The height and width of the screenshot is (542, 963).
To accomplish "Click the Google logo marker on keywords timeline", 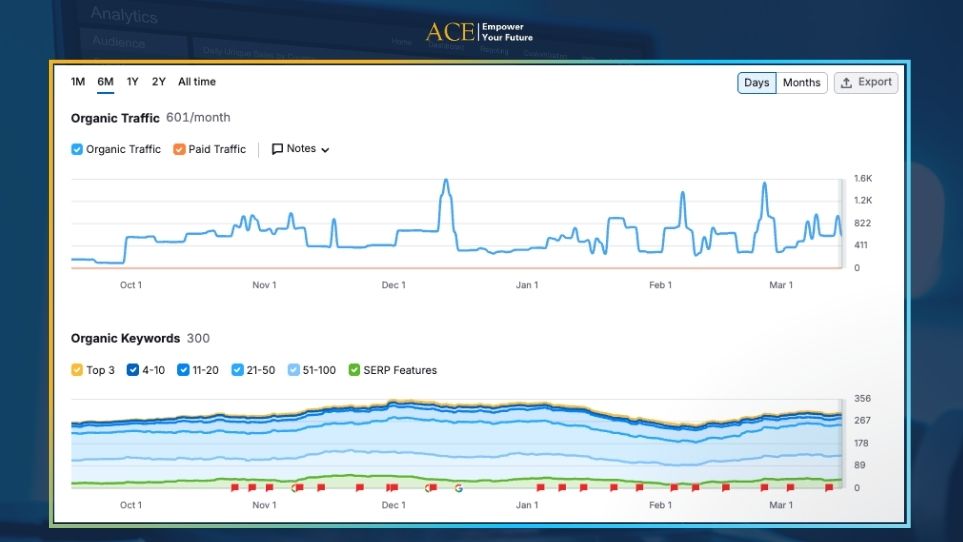I will click(x=459, y=488).
